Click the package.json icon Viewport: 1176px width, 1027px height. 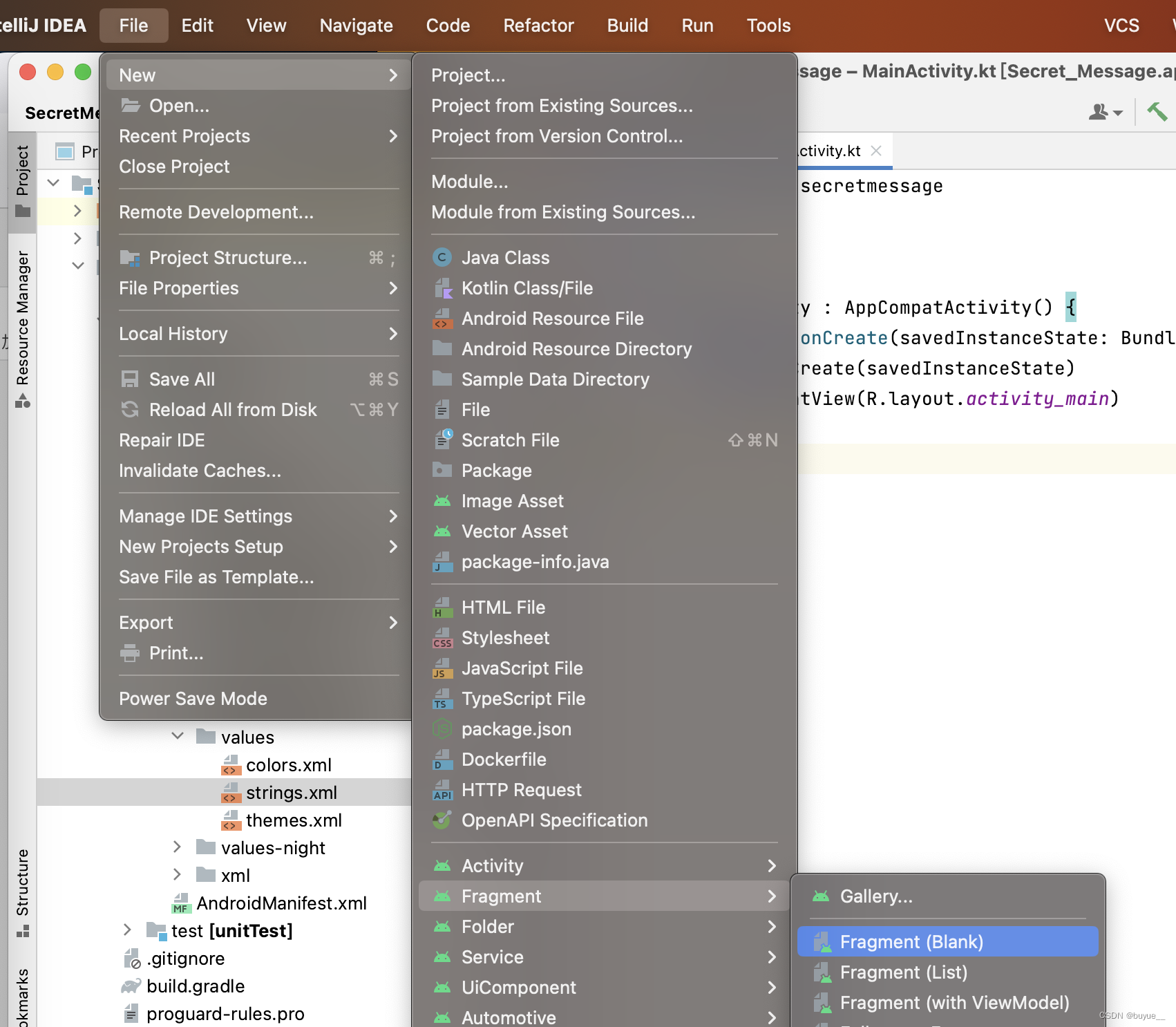point(442,729)
